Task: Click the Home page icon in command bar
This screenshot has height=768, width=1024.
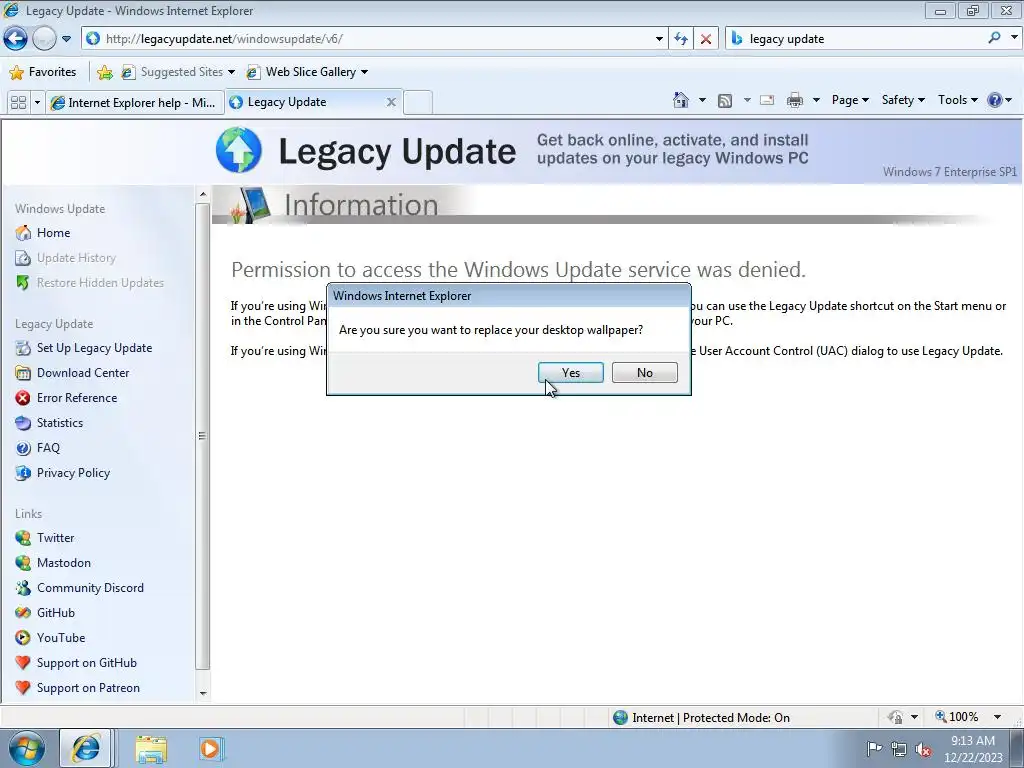Action: tap(680, 100)
